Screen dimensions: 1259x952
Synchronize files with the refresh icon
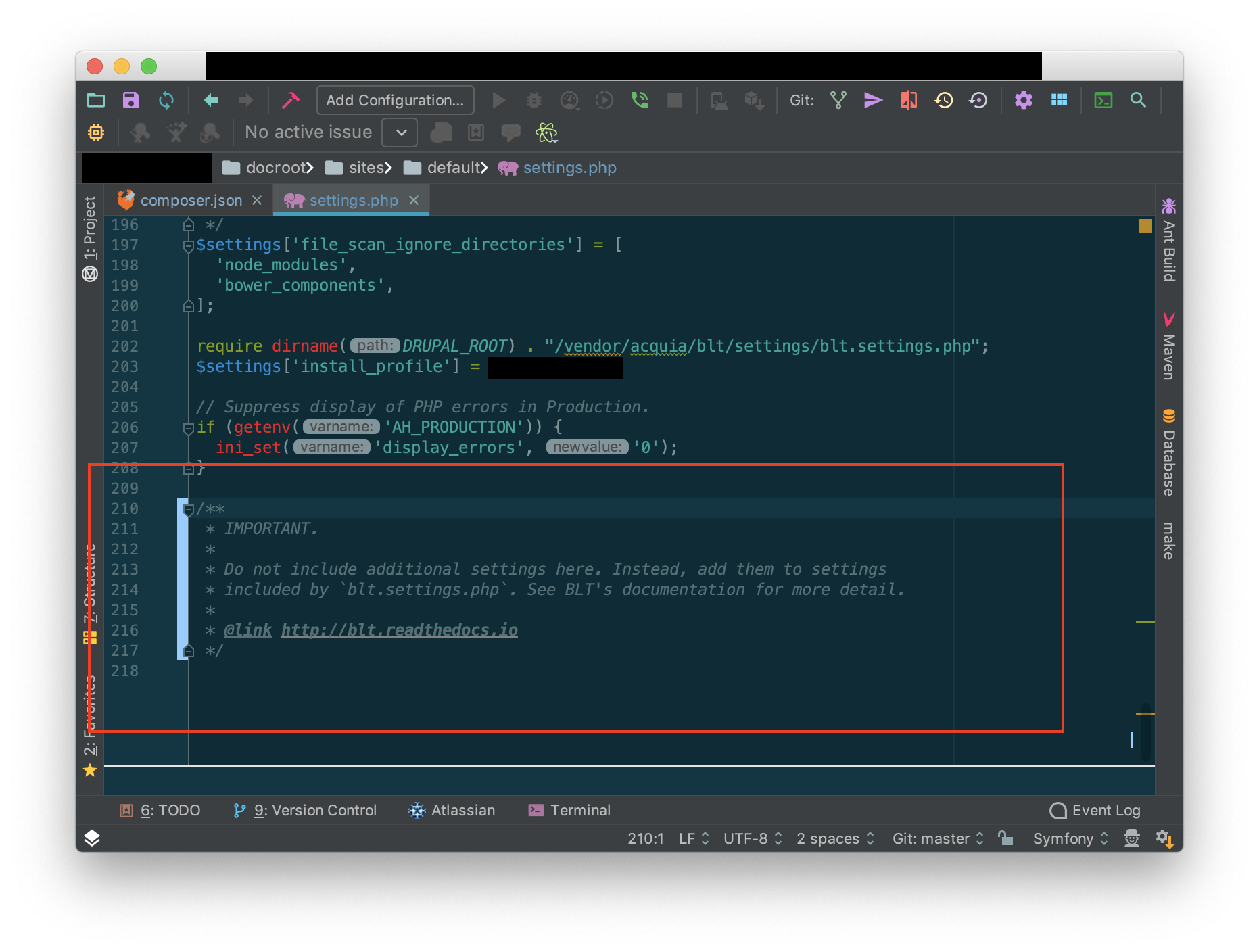166,101
